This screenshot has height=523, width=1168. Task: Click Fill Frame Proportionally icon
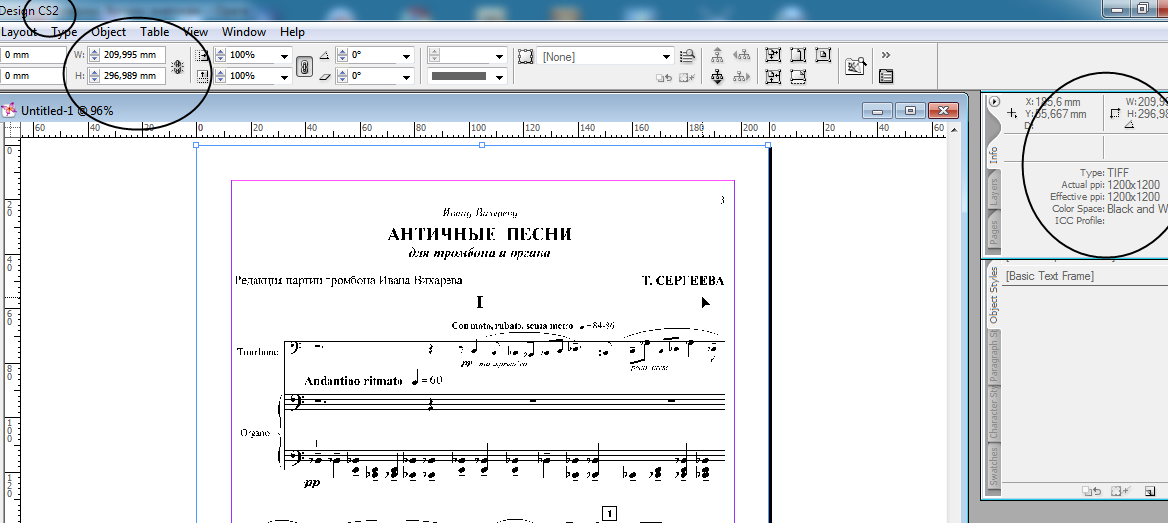[798, 76]
